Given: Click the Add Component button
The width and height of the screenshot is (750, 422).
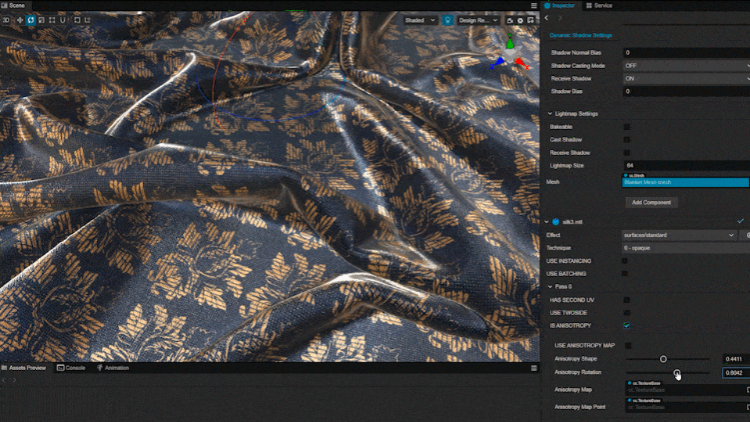Looking at the screenshot, I should pos(651,202).
